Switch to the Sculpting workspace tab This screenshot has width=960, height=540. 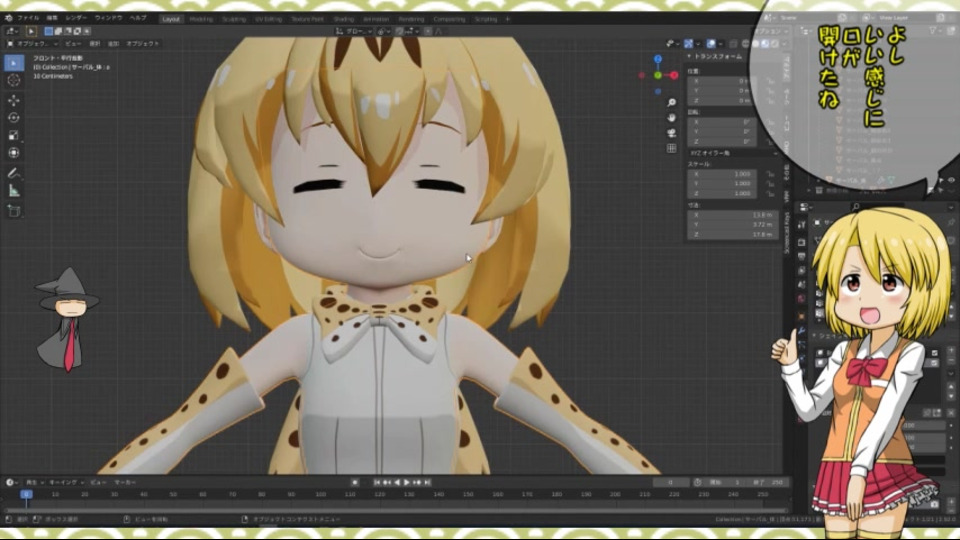(x=233, y=19)
